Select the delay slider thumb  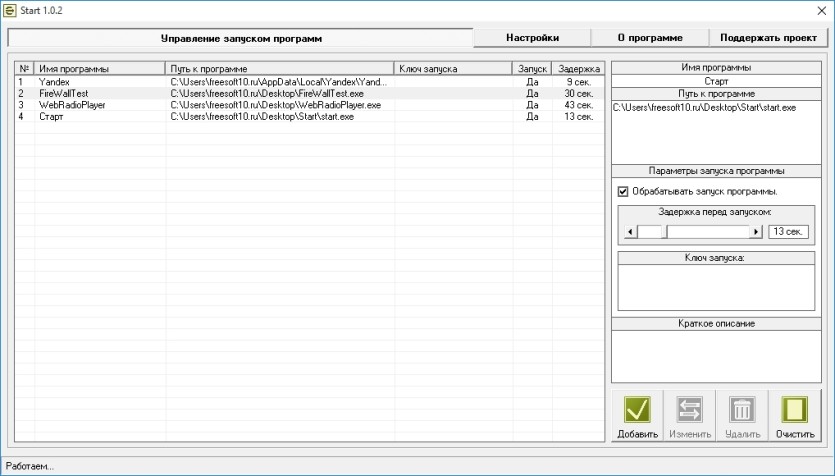coord(652,232)
